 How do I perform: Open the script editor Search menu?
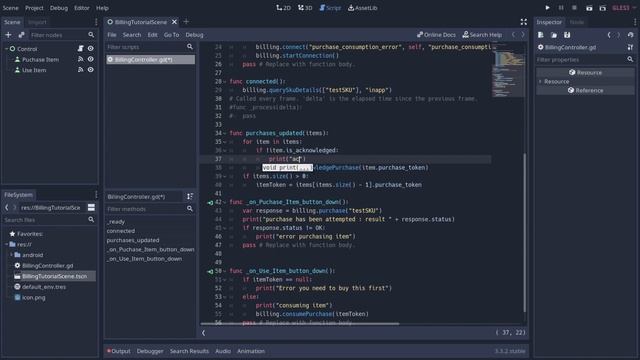click(132, 35)
